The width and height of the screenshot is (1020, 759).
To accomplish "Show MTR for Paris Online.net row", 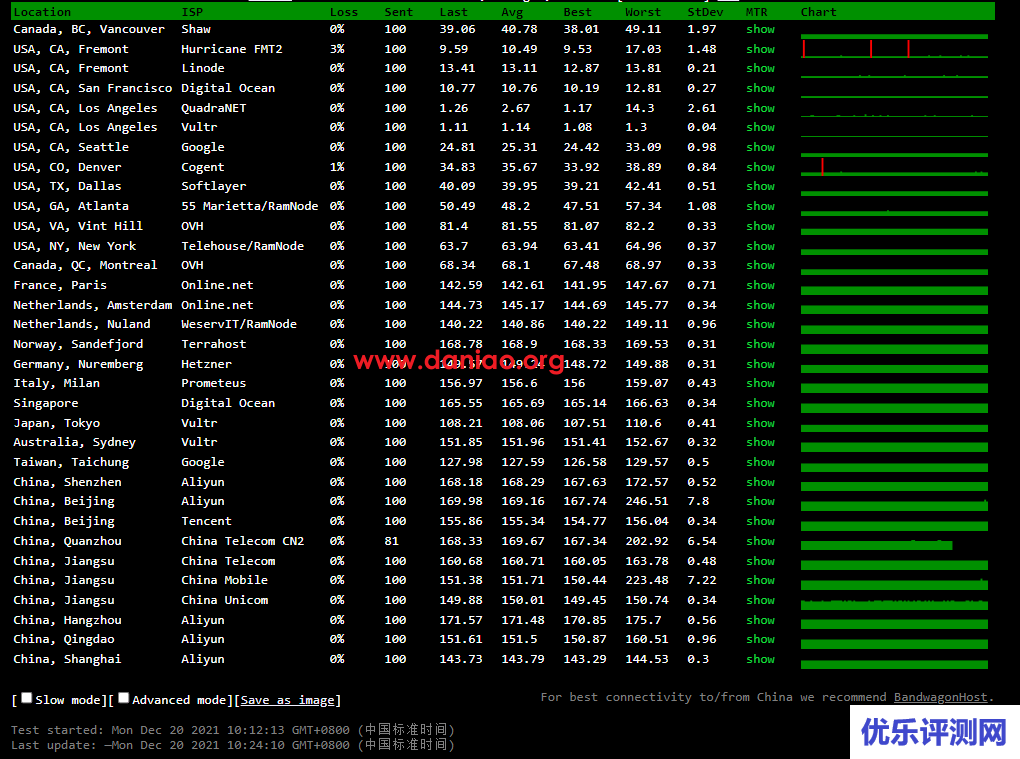I will [x=760, y=286].
